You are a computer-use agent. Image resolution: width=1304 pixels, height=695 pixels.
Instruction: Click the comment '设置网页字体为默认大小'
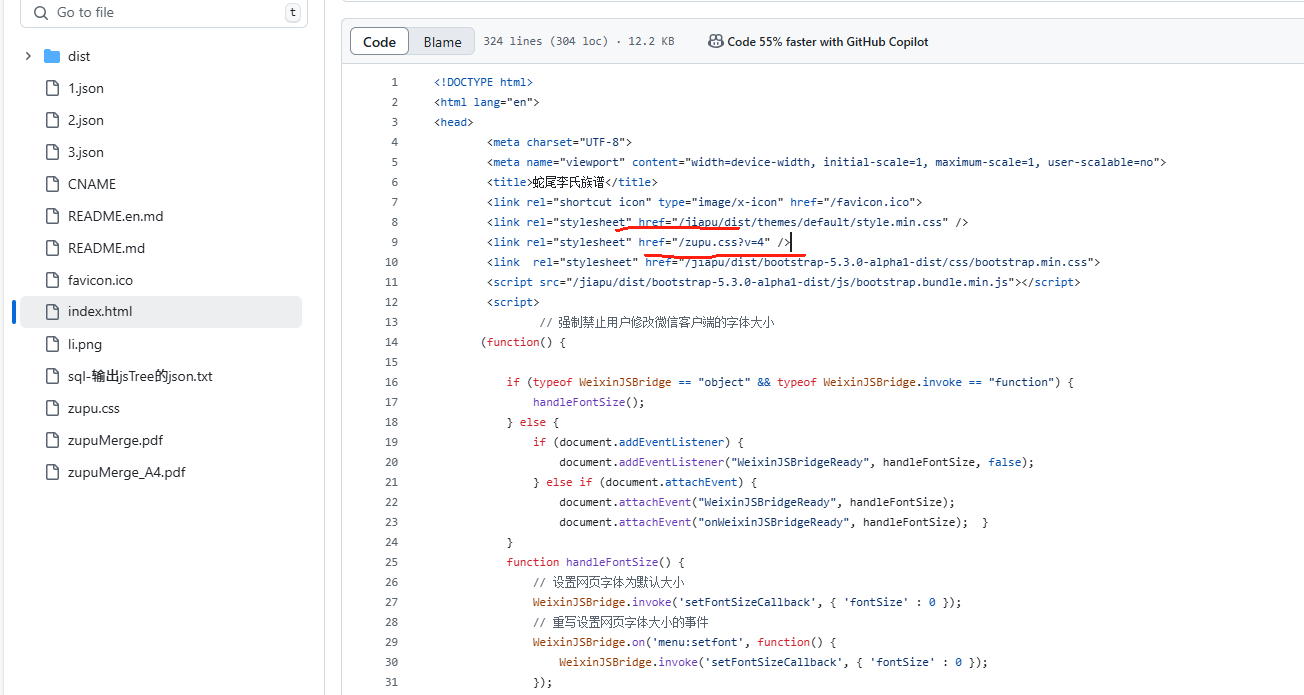coord(608,582)
